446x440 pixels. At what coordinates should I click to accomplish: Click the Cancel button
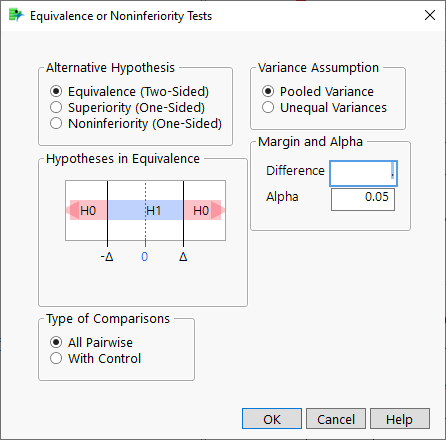point(336,419)
